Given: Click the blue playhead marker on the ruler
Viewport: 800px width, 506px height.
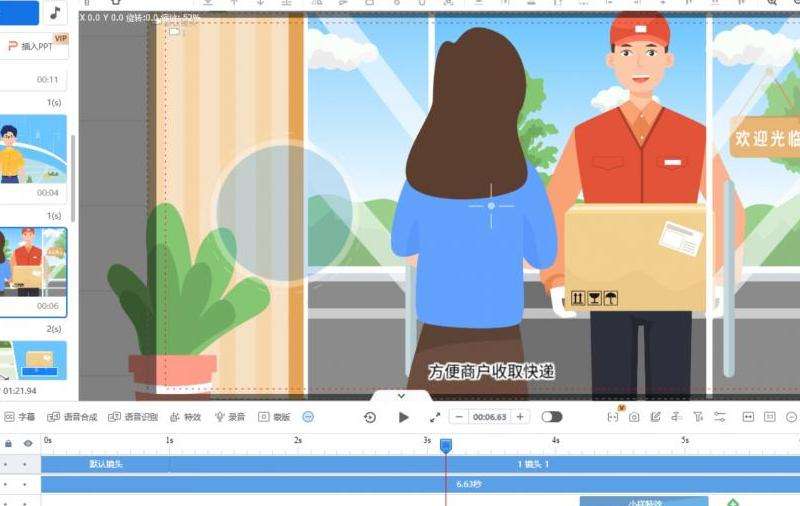Looking at the screenshot, I should 446,445.
